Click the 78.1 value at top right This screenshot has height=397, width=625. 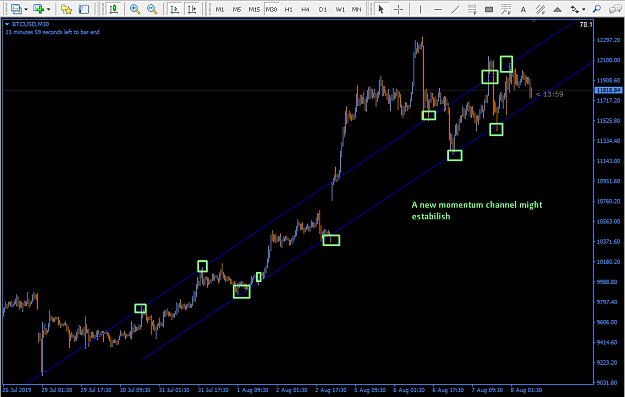586,25
